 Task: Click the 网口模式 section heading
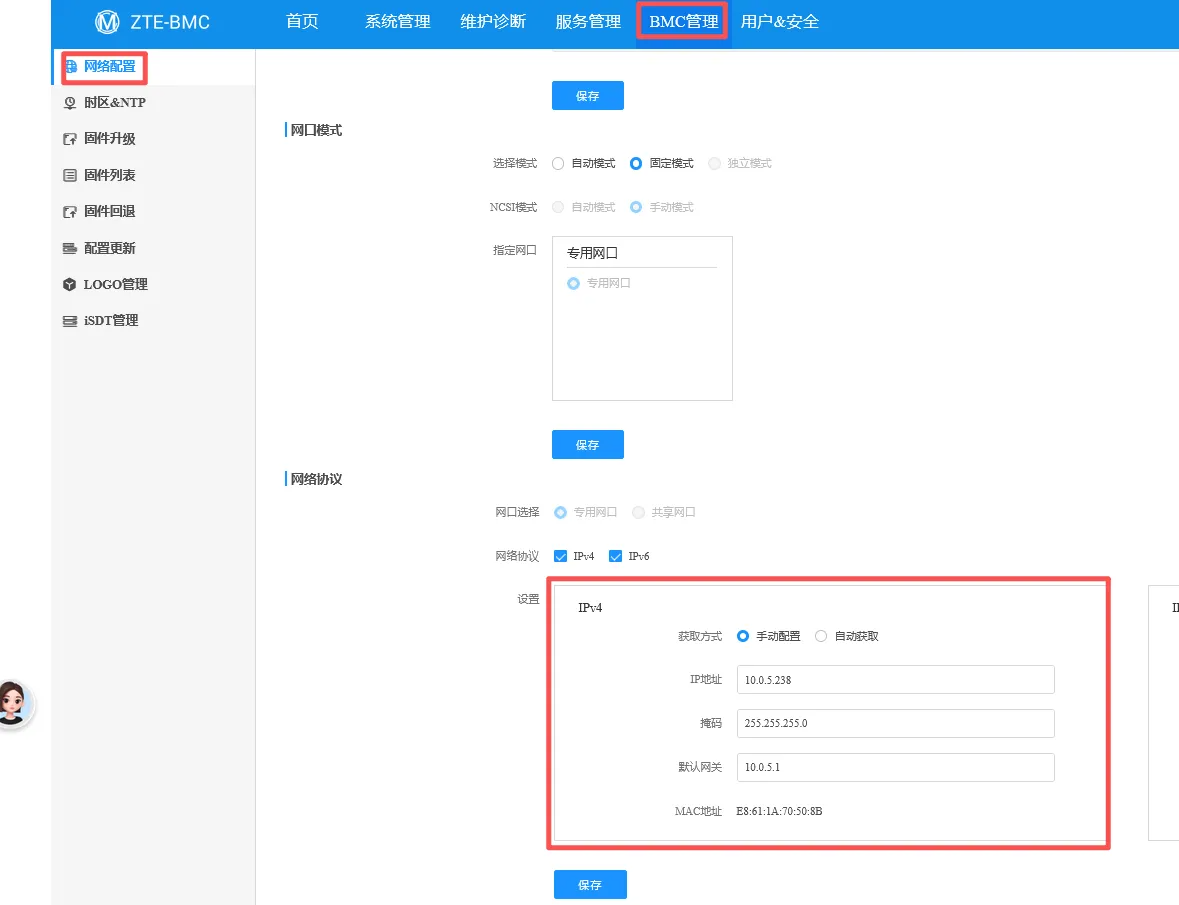[316, 131]
